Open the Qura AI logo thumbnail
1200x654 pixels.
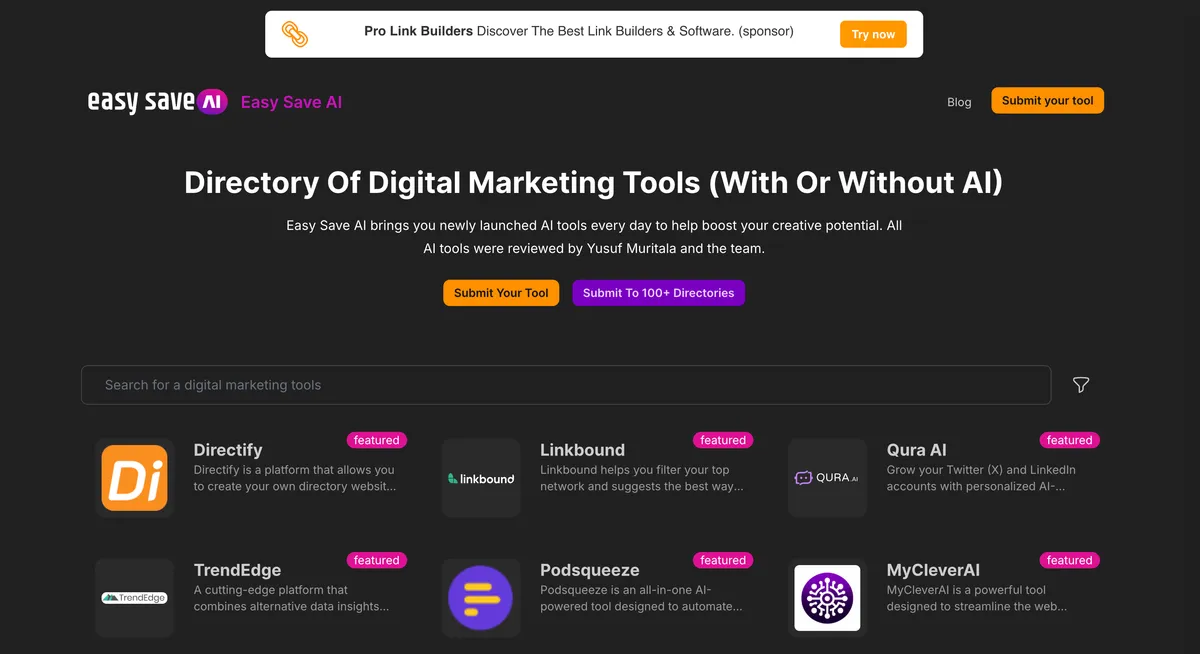pos(827,478)
